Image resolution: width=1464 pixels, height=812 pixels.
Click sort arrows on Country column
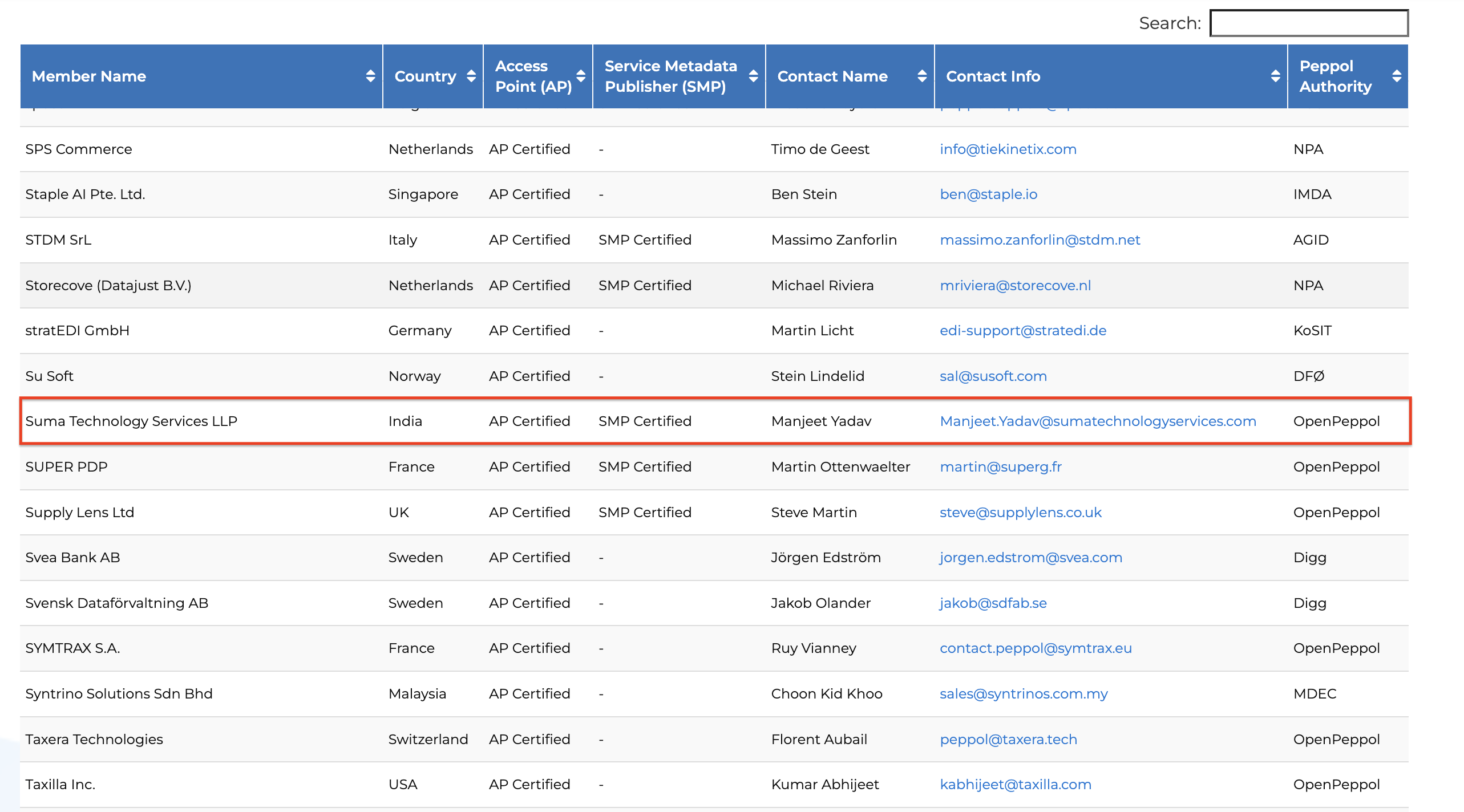pos(471,76)
